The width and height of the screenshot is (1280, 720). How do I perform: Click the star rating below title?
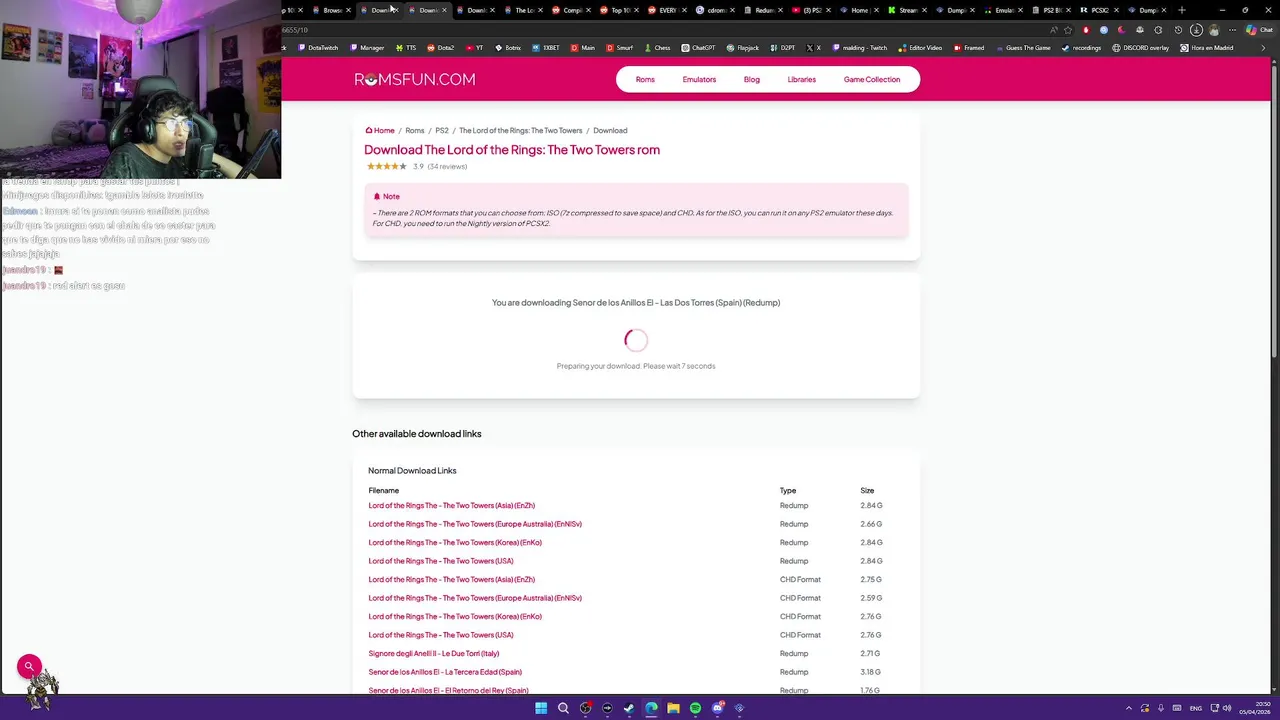coord(386,166)
